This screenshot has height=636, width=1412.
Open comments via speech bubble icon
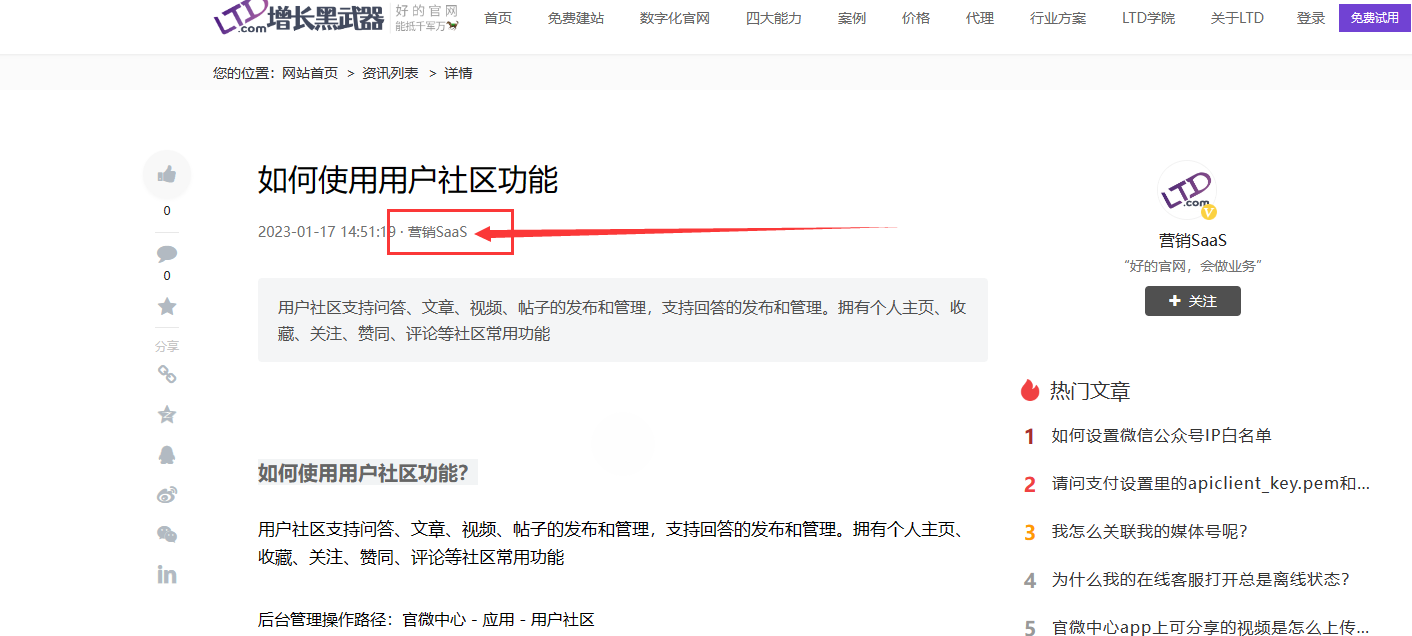(x=167, y=253)
